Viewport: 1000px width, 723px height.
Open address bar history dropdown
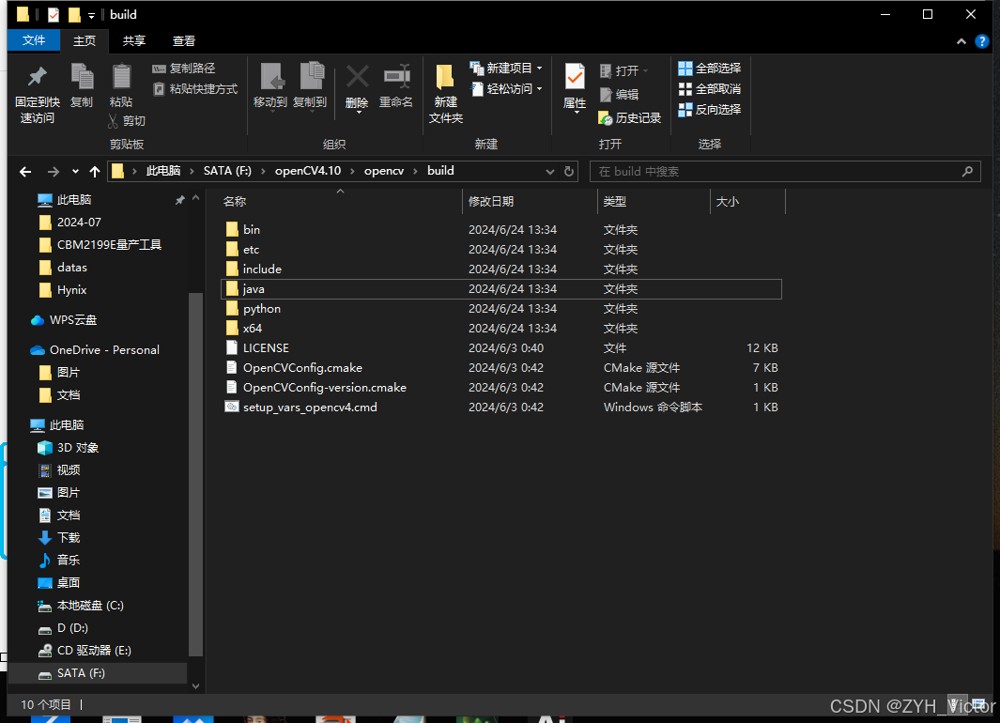550,172
